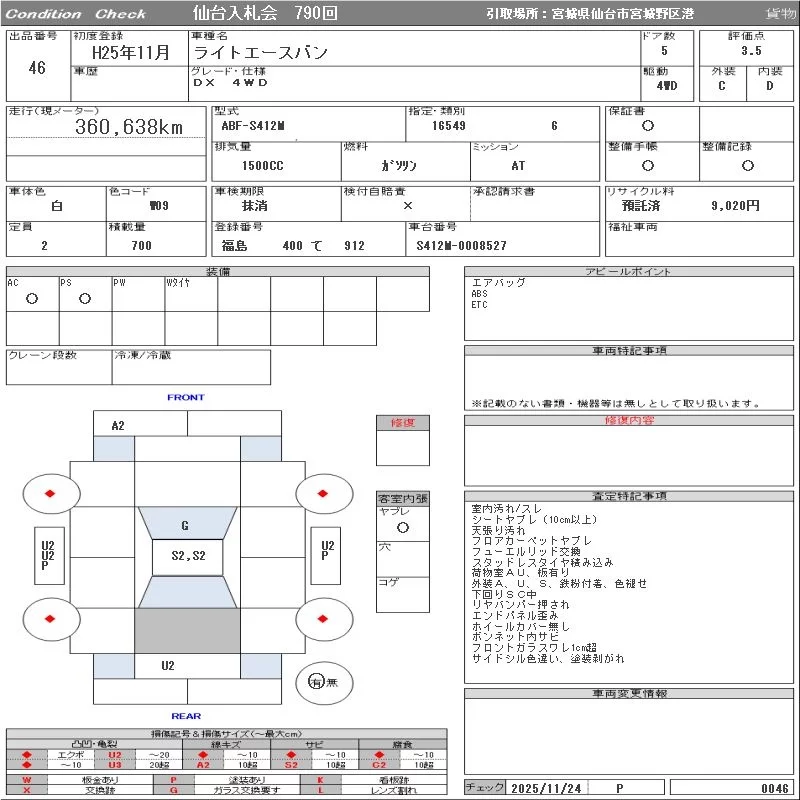Click the front-left wheel damage marker
The width and height of the screenshot is (800, 800).
pos(48,493)
